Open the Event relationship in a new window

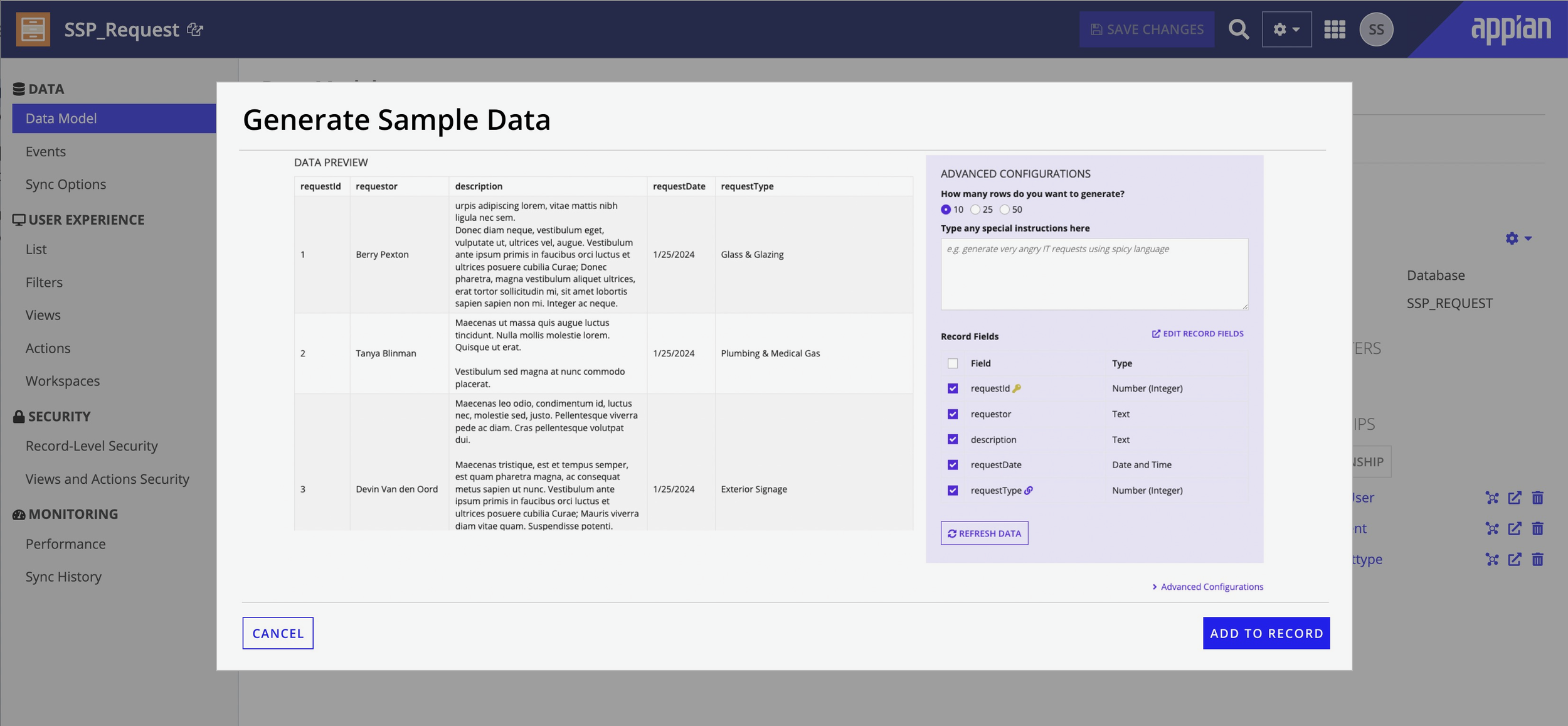(x=1515, y=528)
